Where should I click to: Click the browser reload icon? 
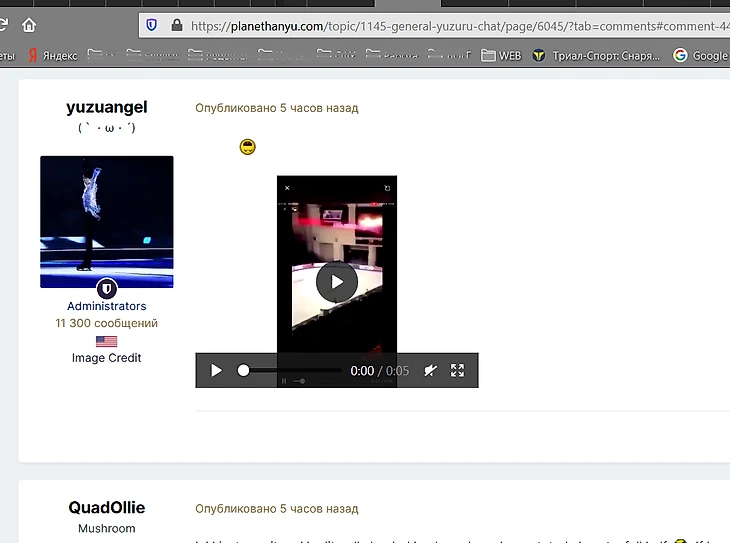[3, 24]
